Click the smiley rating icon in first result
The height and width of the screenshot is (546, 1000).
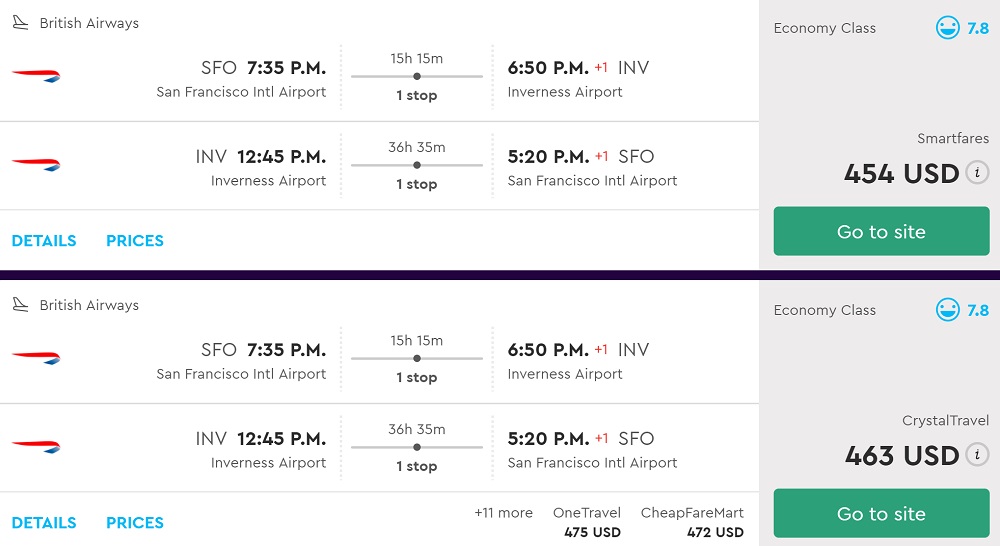coord(947,28)
